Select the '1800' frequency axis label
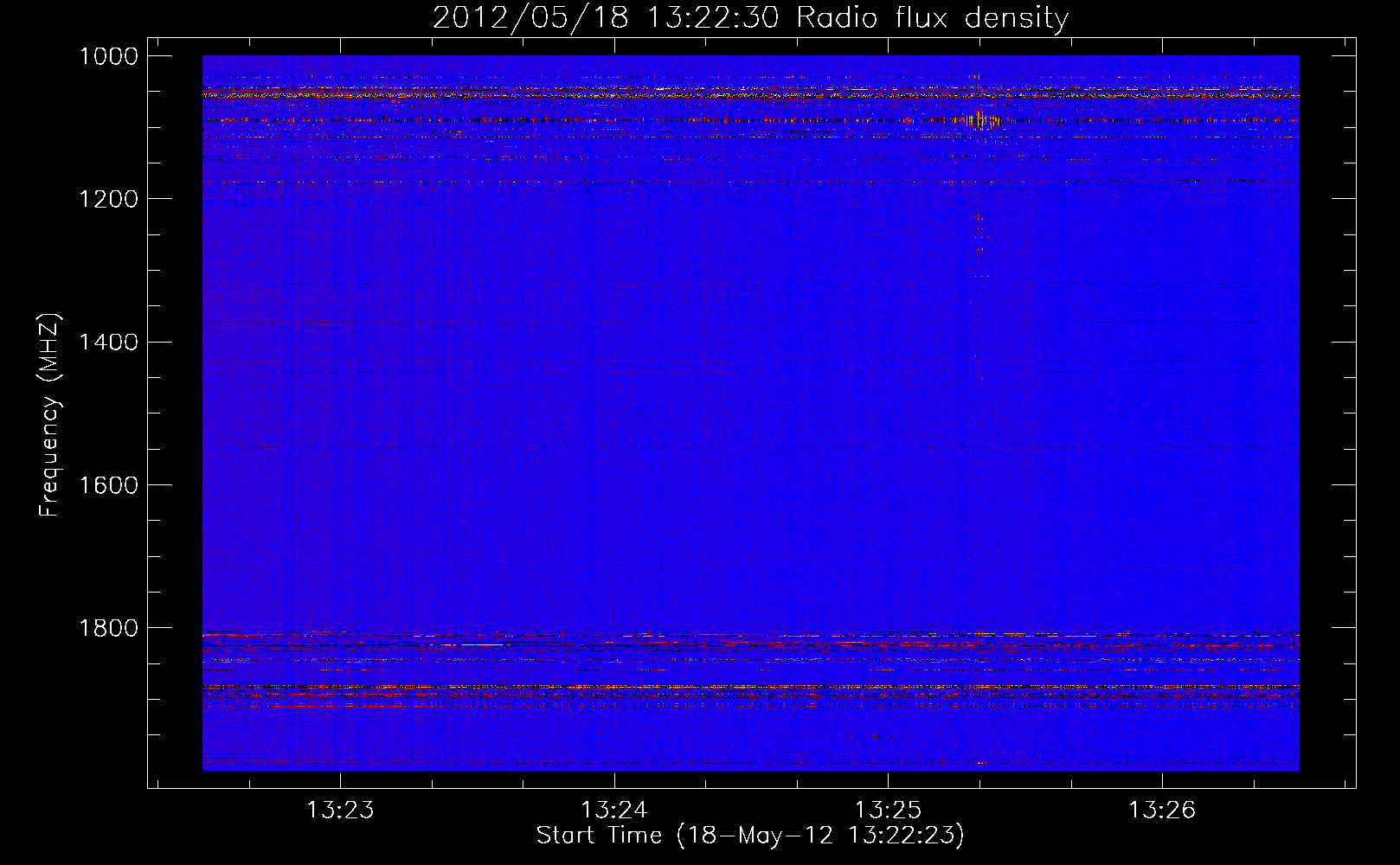Screen dimensions: 1400x865 108,627
